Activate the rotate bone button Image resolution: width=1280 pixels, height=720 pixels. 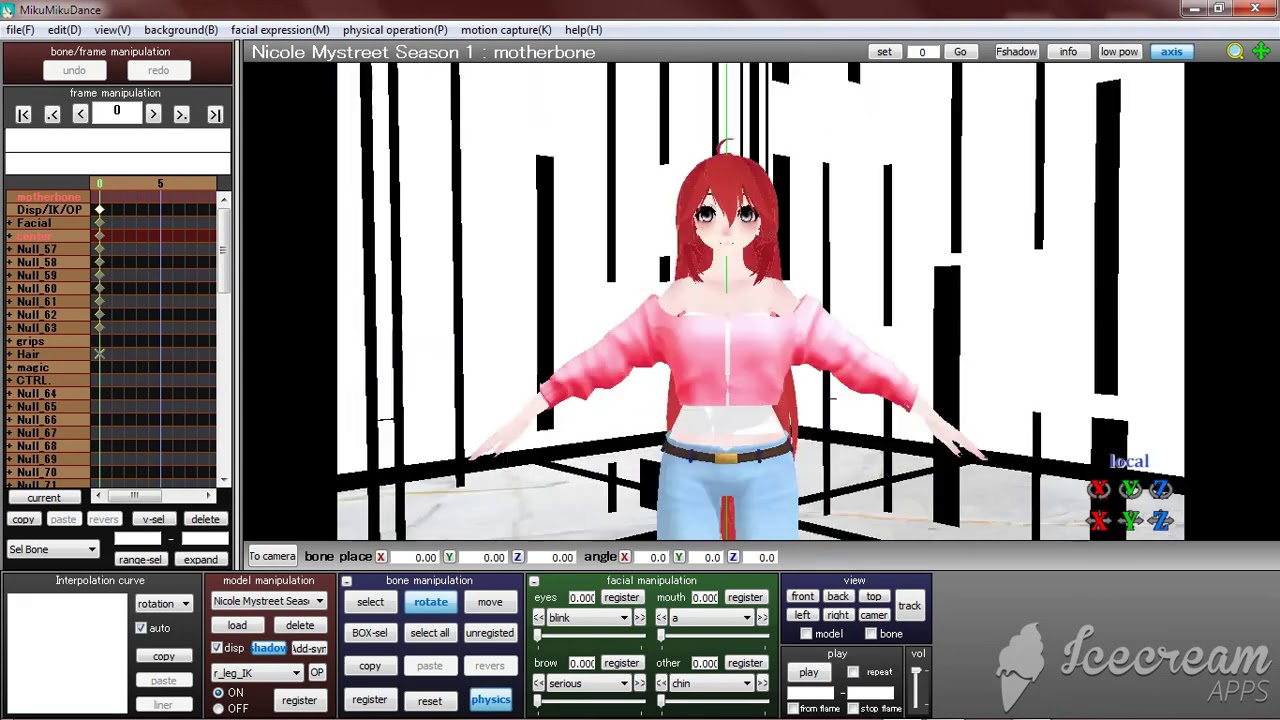431,602
